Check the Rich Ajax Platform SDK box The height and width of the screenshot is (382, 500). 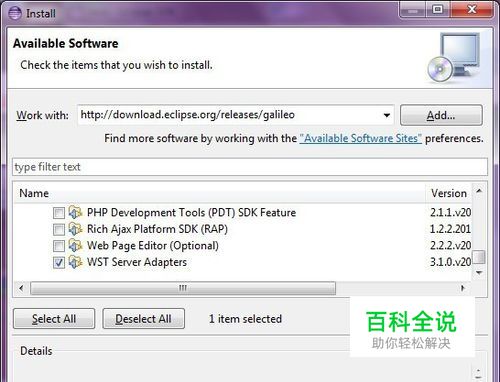[x=59, y=230]
